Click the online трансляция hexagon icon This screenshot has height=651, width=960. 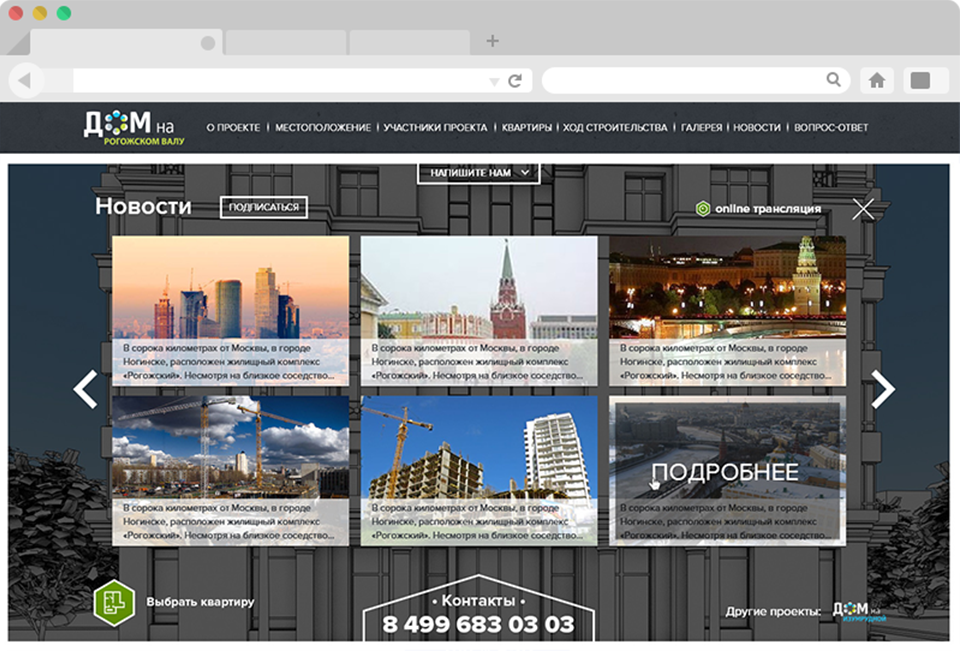coord(703,209)
